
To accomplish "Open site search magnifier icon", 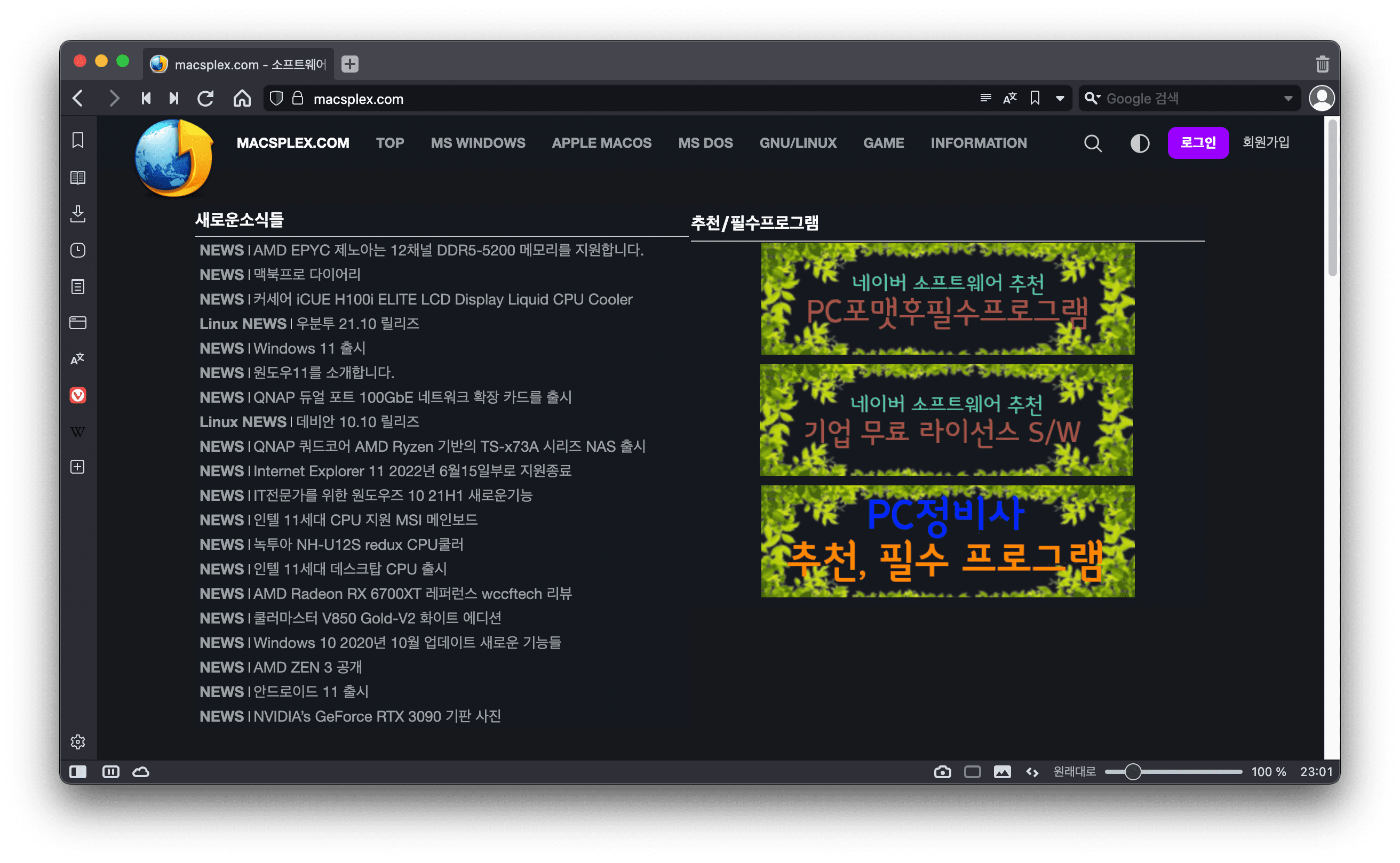I will 1093,143.
